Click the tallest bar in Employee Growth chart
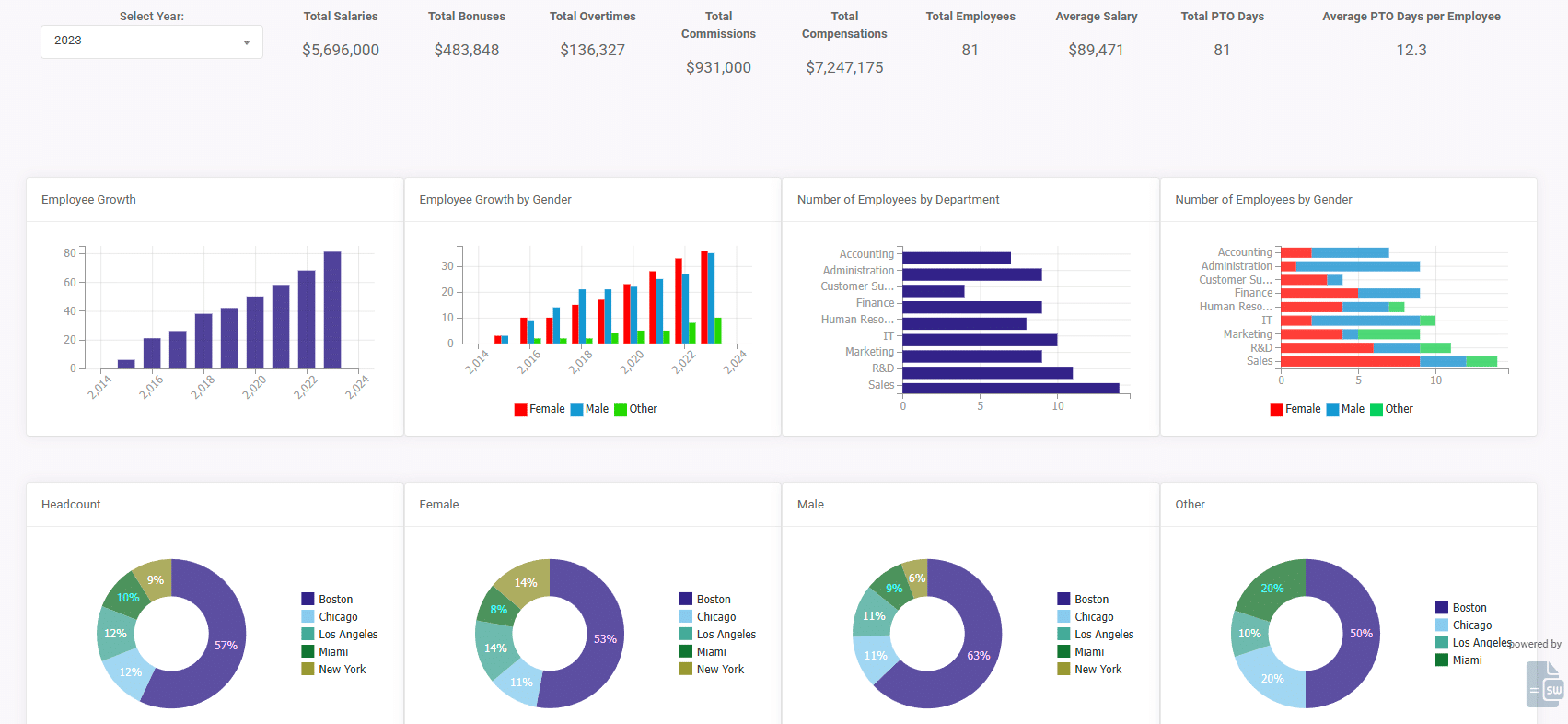Image resolution: width=1568 pixels, height=724 pixels. click(332, 310)
